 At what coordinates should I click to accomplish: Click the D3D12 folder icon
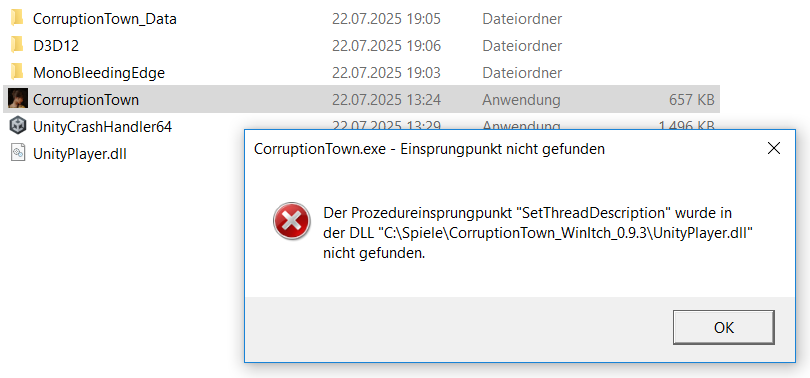pos(17,45)
